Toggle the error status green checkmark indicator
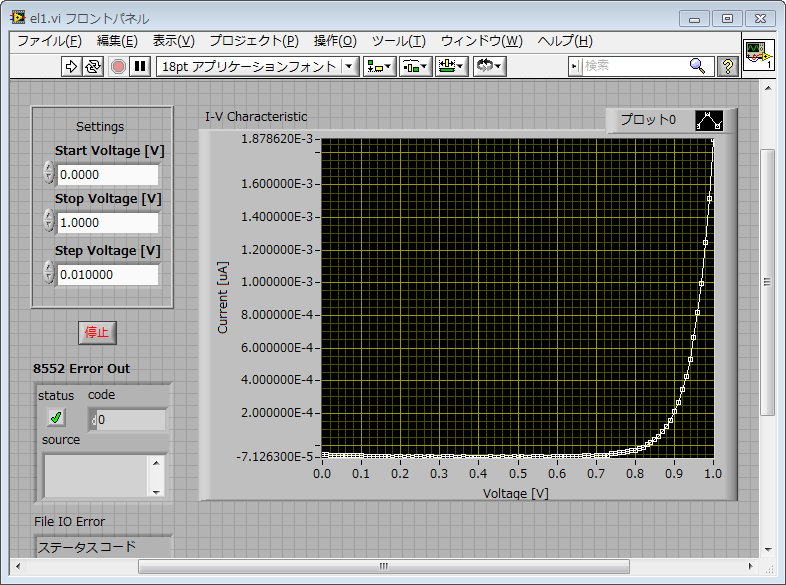 [x=56, y=417]
